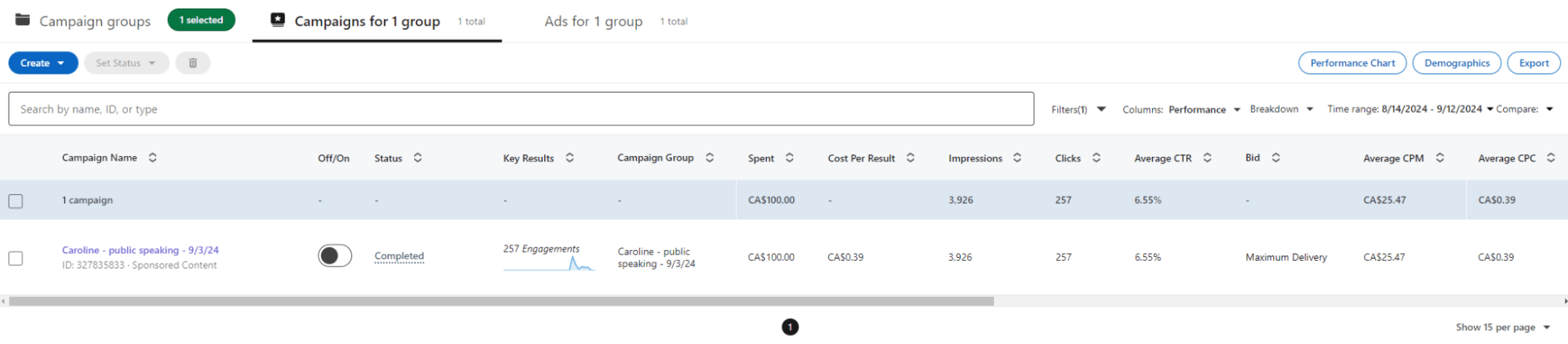The height and width of the screenshot is (344, 1568).
Task: Sort by Spent column arrows
Action: pos(789,158)
